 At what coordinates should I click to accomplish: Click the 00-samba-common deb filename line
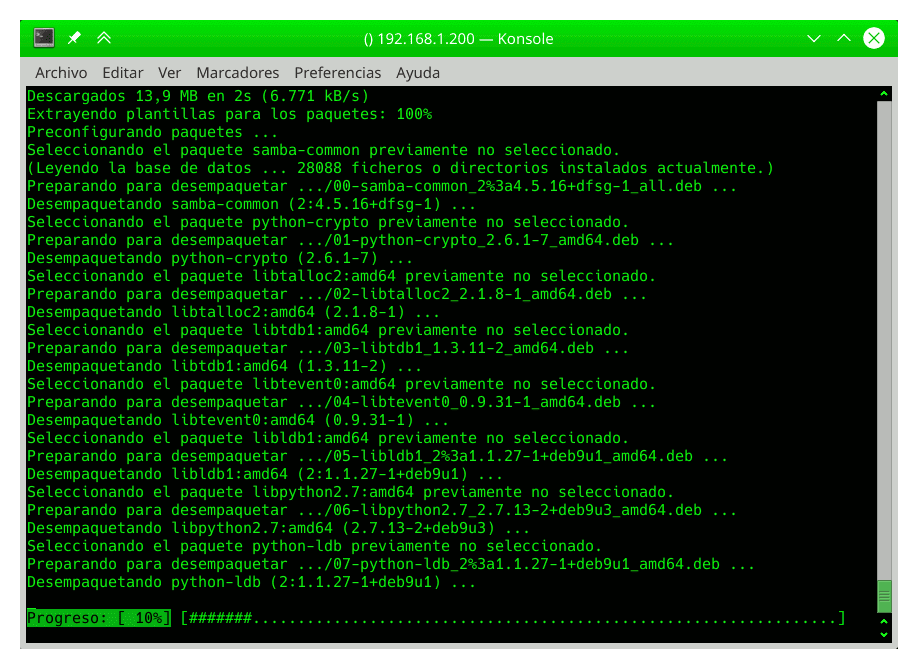(382, 186)
